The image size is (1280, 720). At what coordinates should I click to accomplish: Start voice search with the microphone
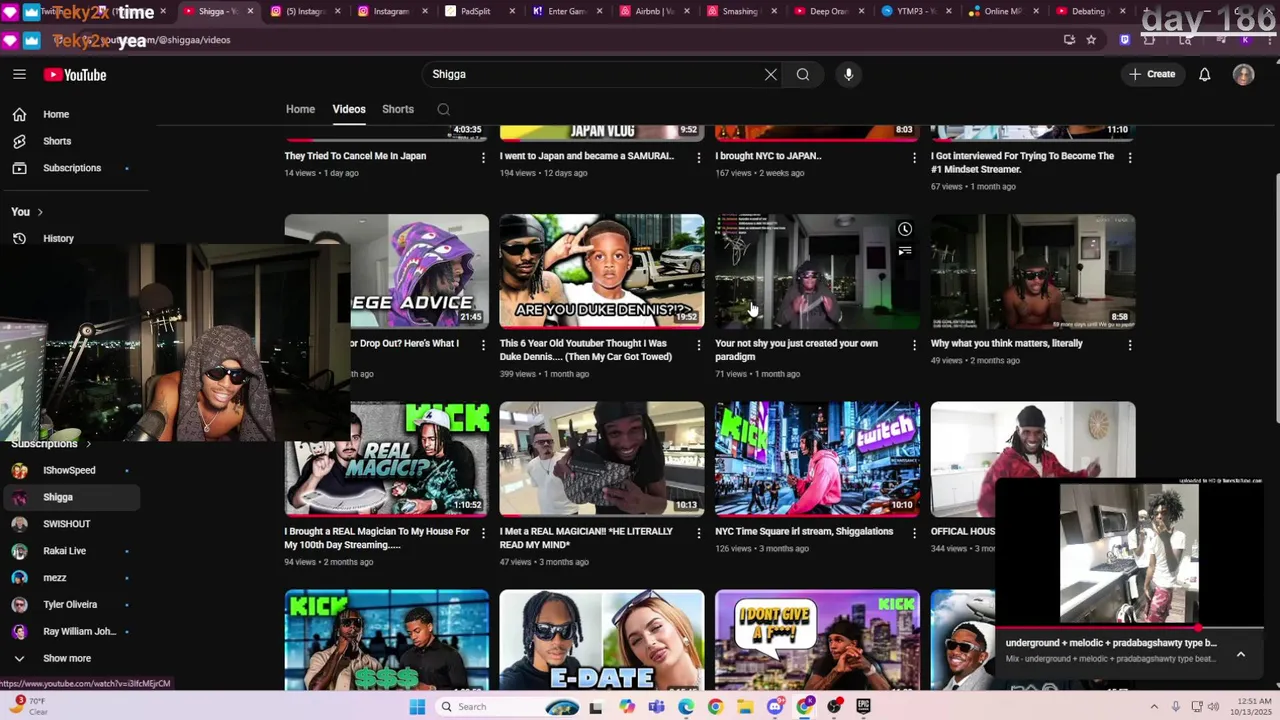pos(848,74)
